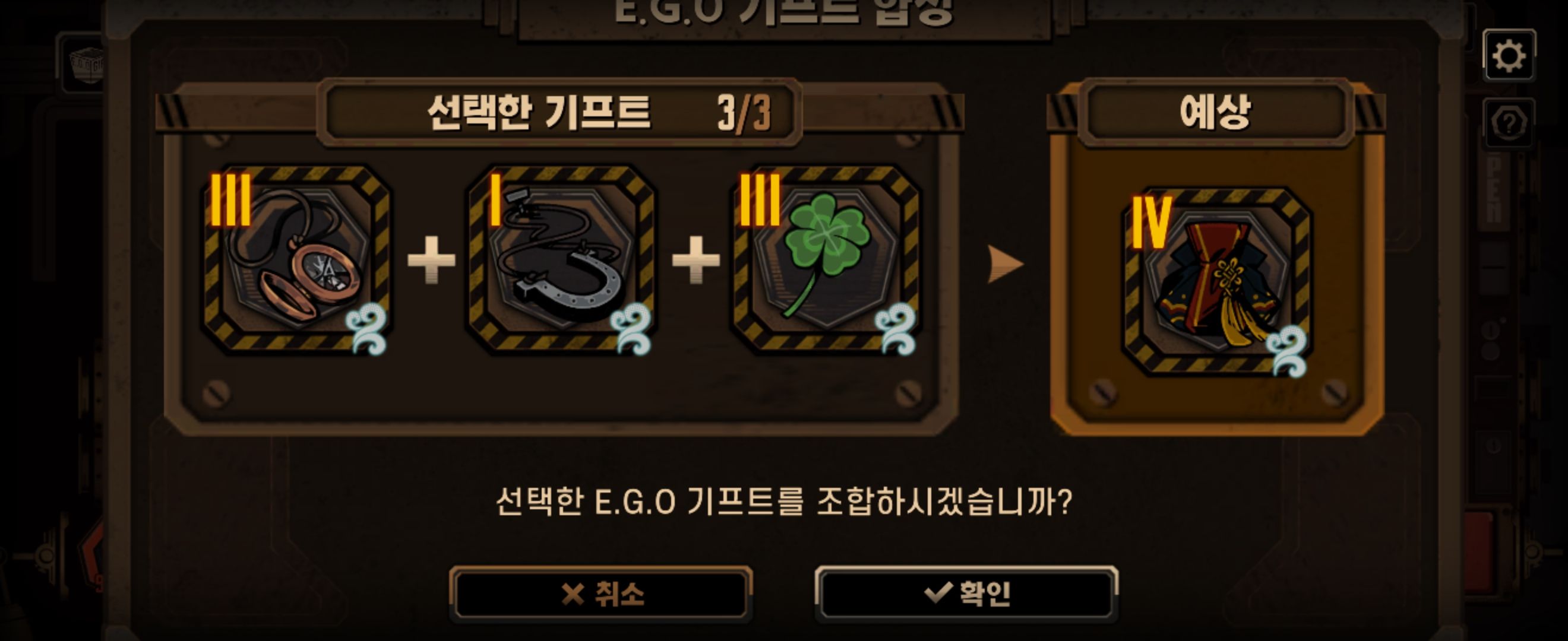Click wind keyword icon on clover gift
The width and height of the screenshot is (1568, 641).
897,329
